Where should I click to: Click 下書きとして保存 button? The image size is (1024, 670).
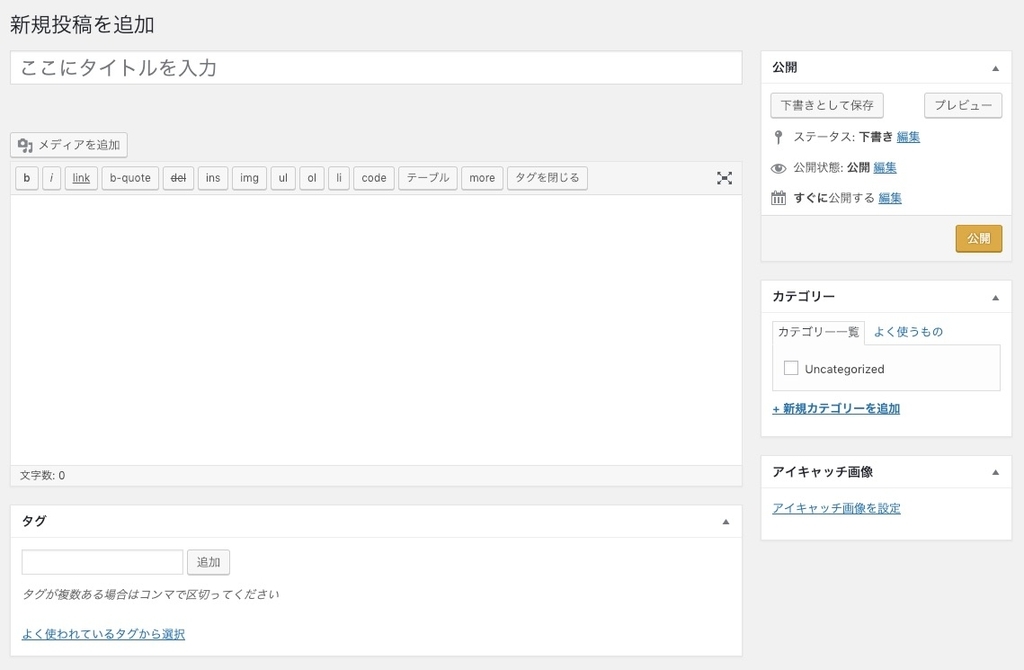827,105
